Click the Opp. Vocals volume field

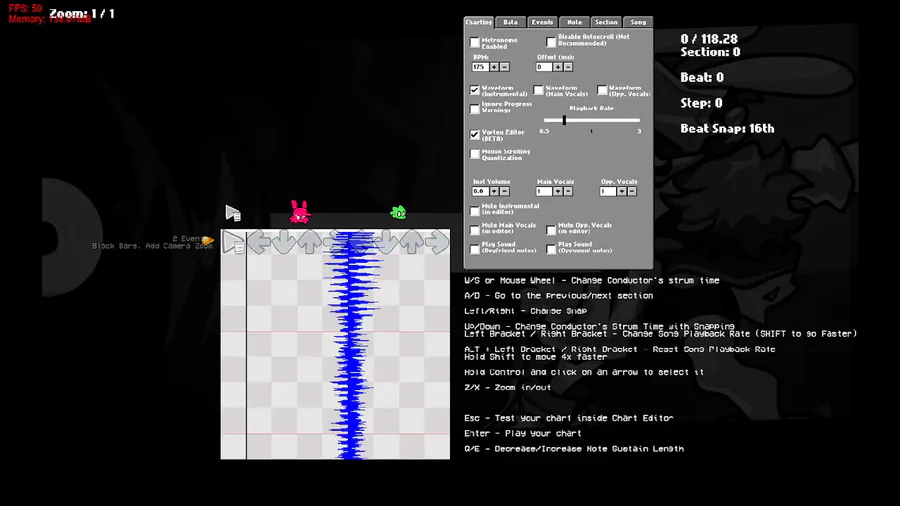pos(607,191)
